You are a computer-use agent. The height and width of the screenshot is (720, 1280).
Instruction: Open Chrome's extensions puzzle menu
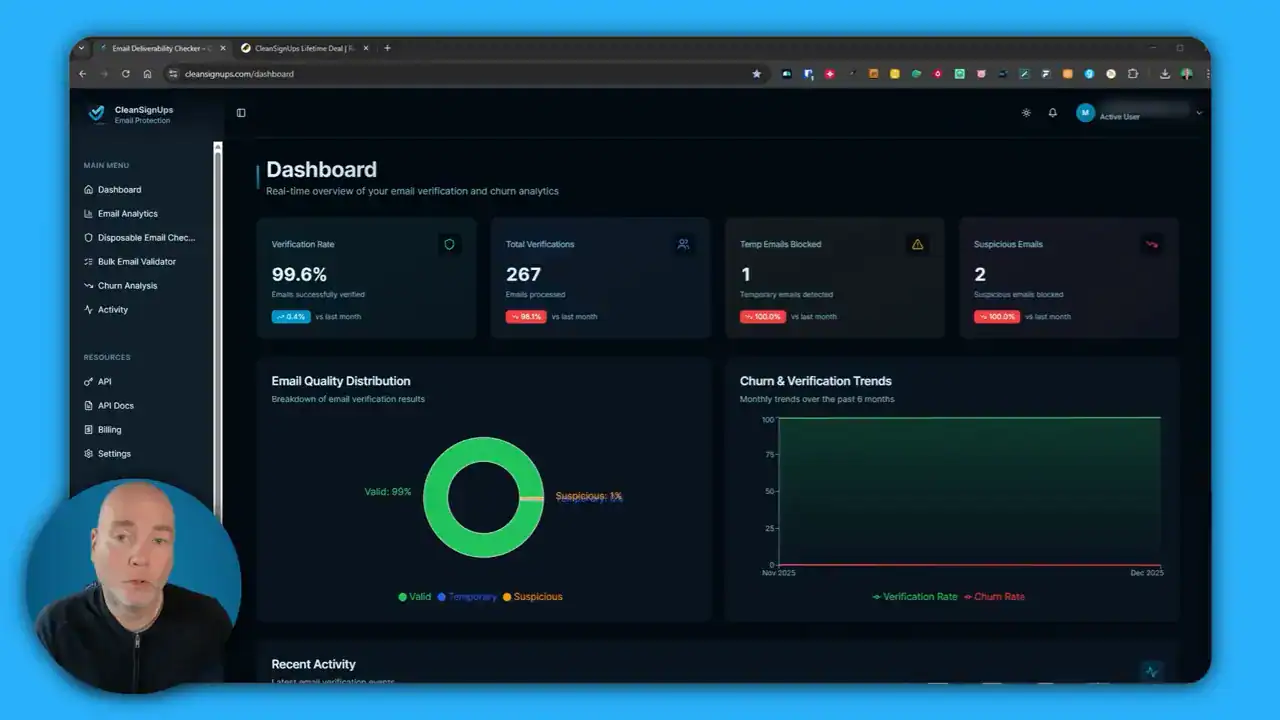coord(1133,73)
